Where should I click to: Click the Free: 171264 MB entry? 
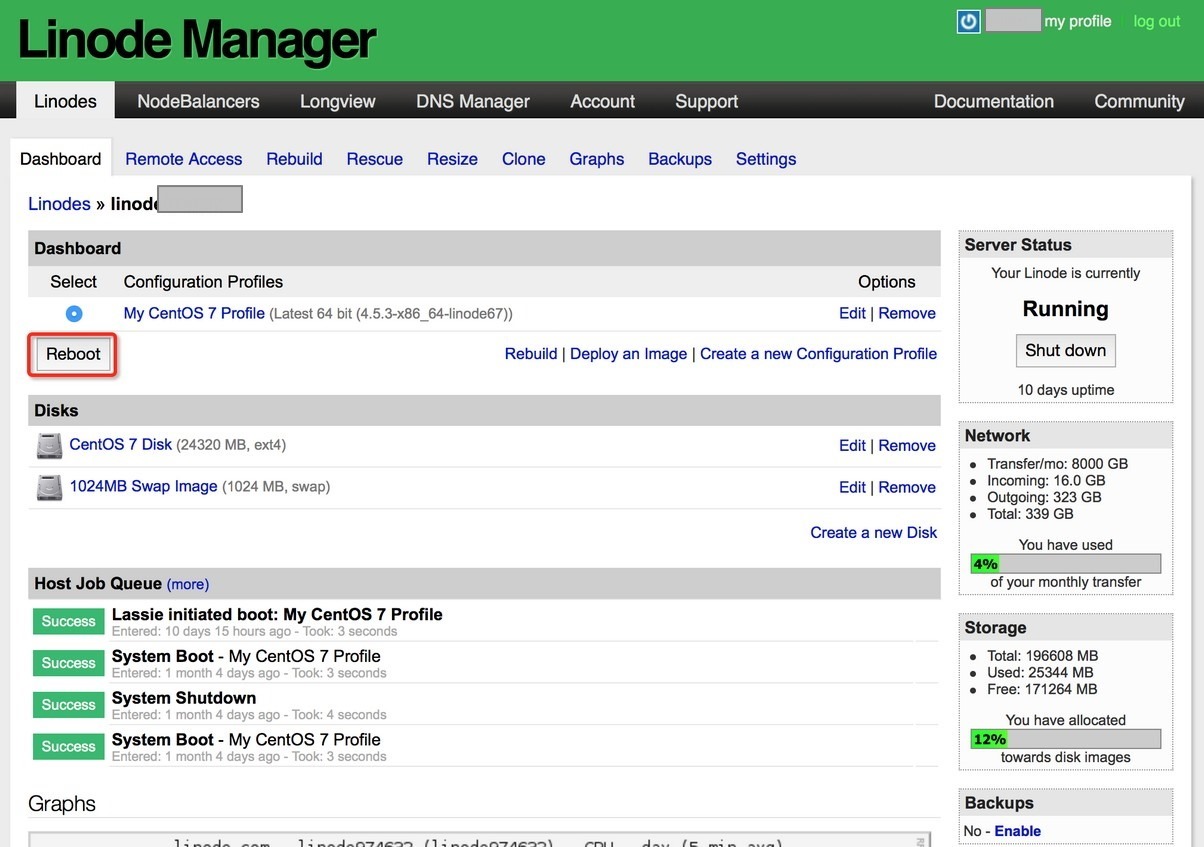(1042, 689)
